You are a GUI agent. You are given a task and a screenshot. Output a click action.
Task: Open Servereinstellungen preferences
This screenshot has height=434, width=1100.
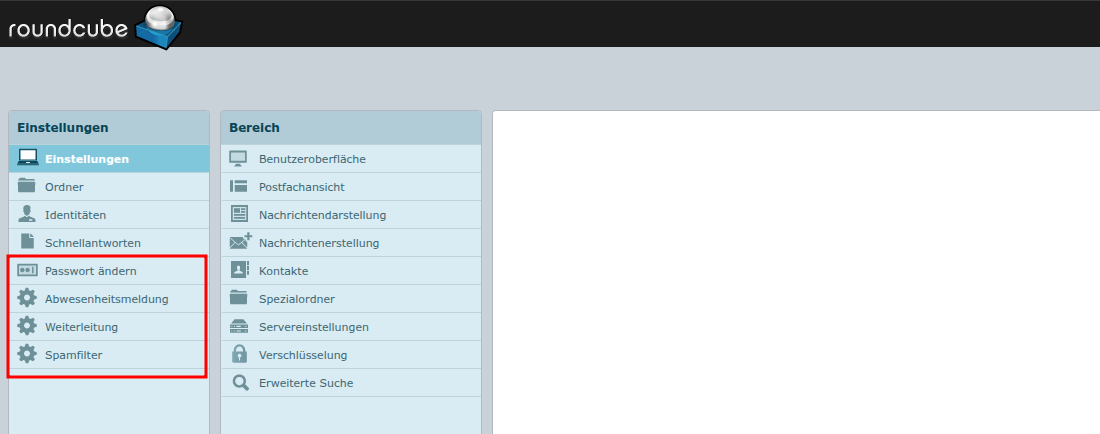313,327
